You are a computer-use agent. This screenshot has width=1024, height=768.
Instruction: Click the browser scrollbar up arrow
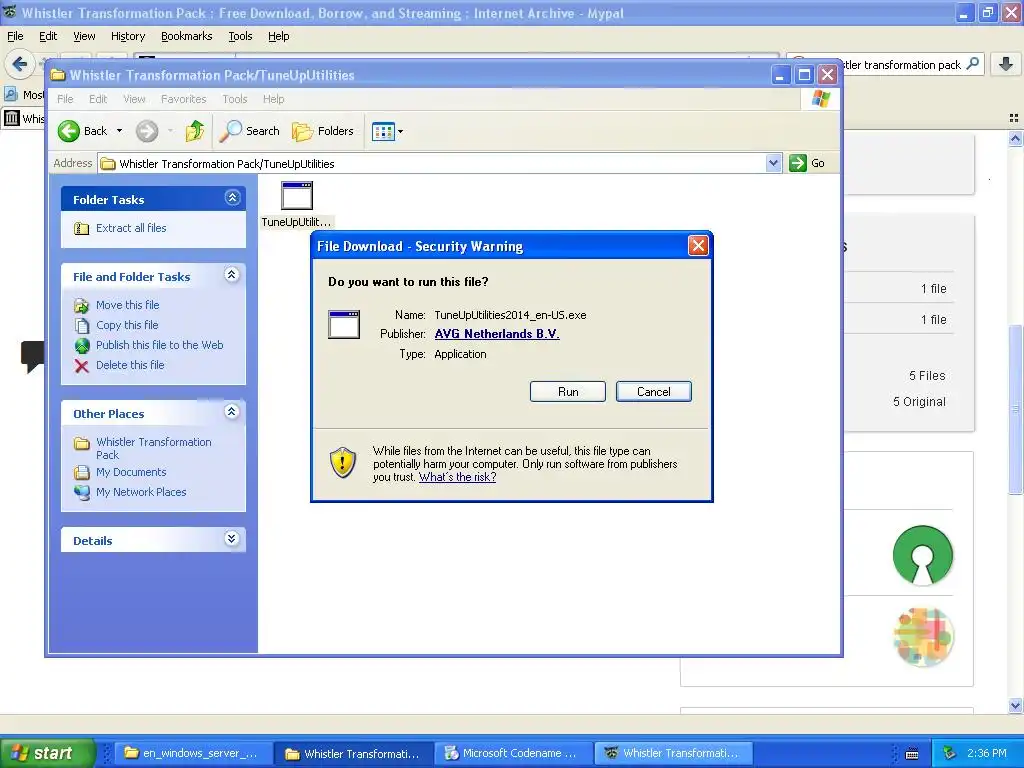[x=1015, y=138]
